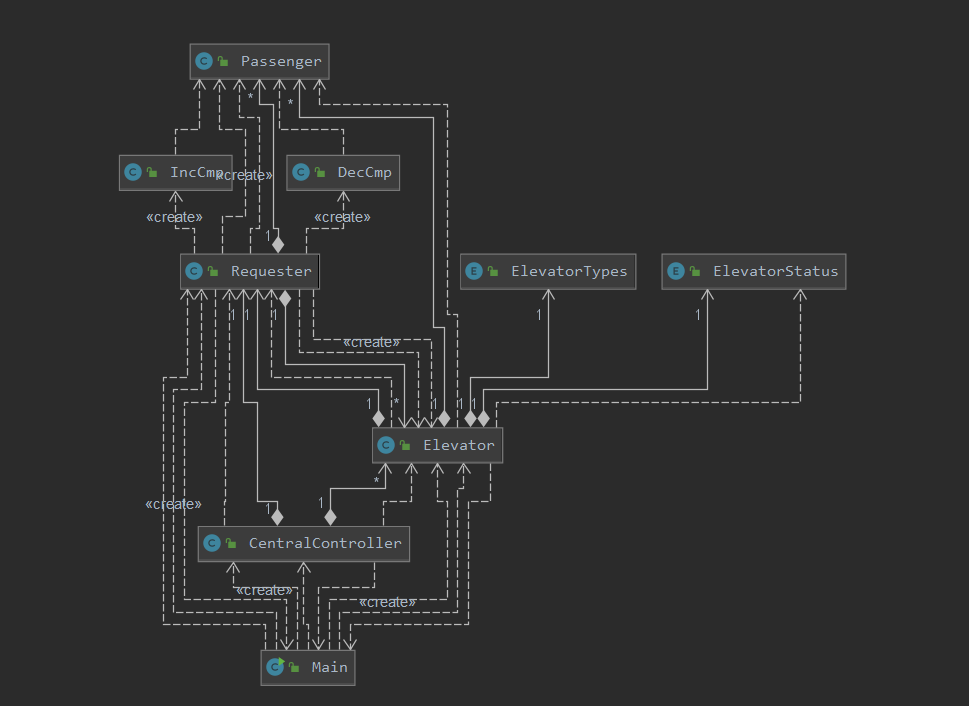Select the CentralController class node
Image resolution: width=969 pixels, height=706 pixels.
click(x=303, y=544)
